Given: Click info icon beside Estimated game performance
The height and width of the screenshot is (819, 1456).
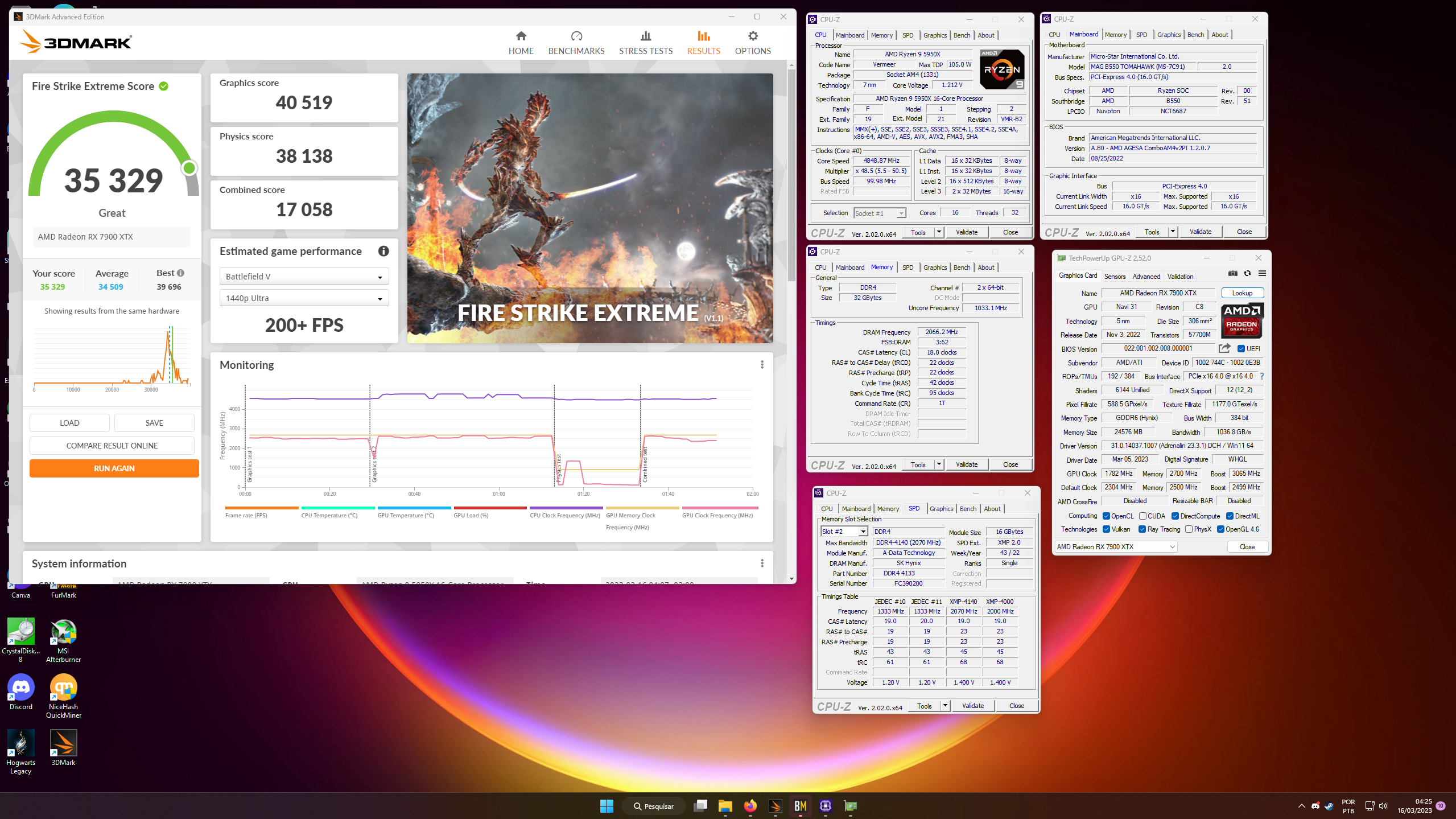Looking at the screenshot, I should (383, 251).
